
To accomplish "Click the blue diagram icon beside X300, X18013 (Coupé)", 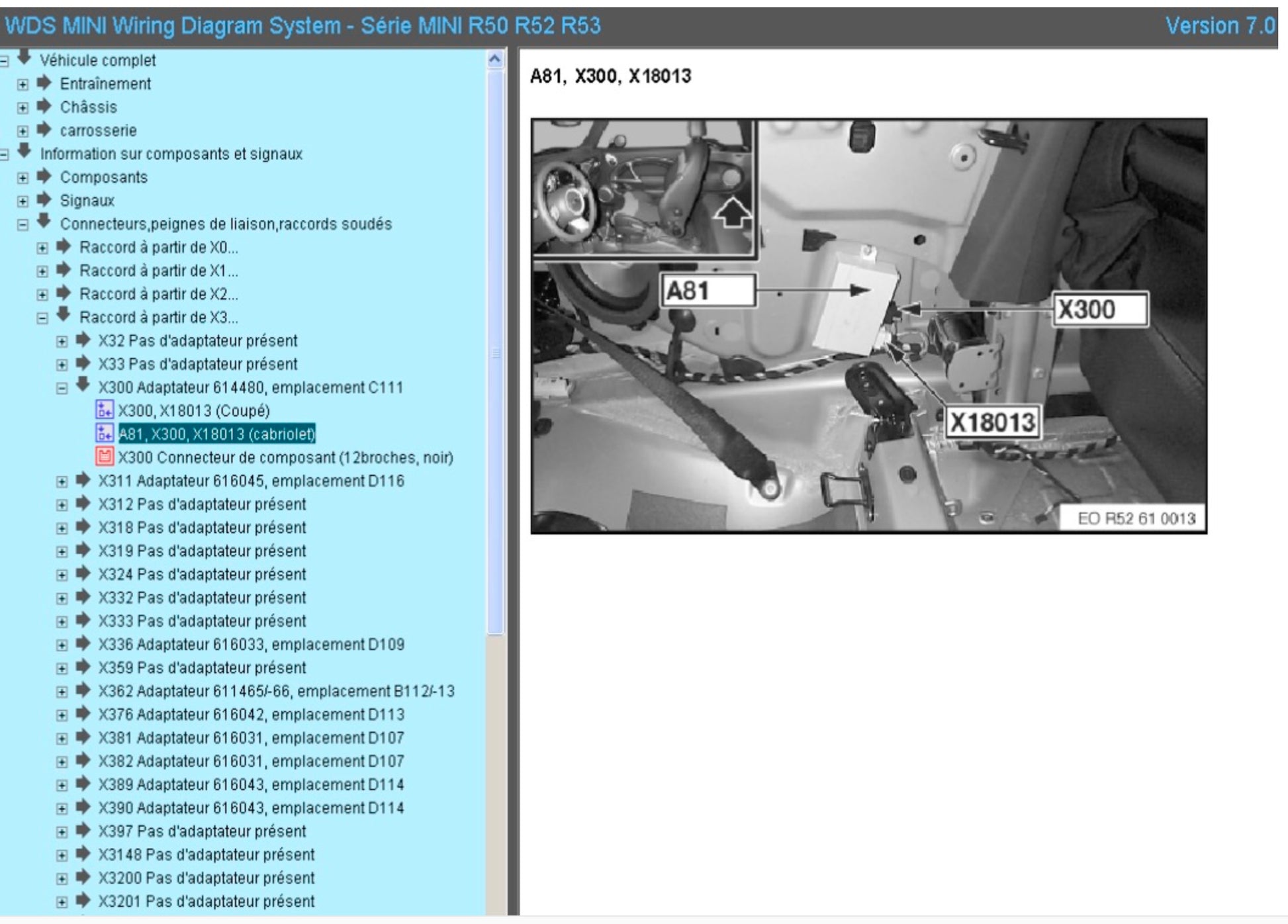I will 104,410.
